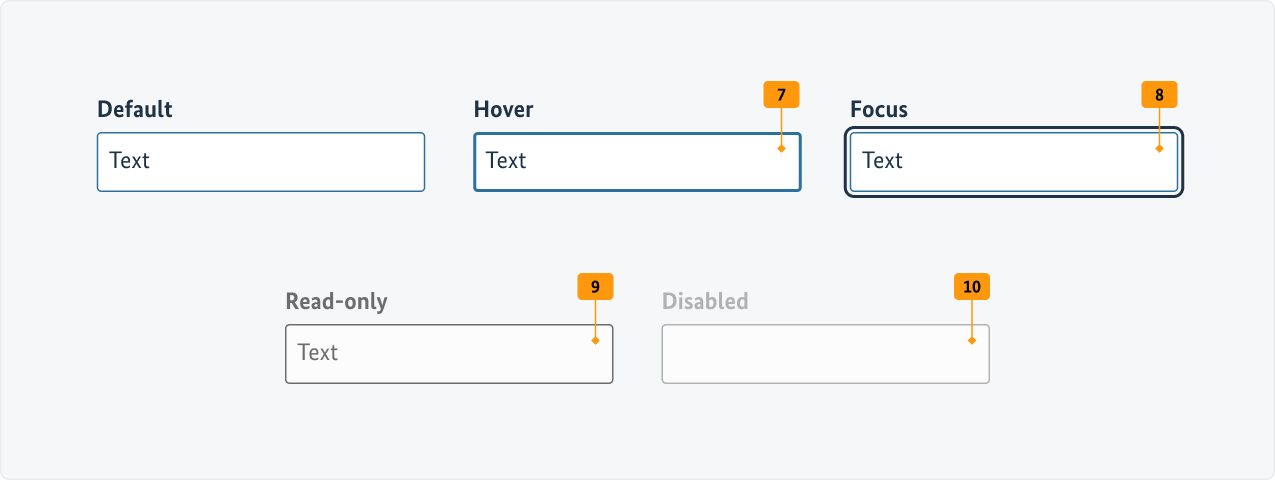The image size is (1275, 480).
Task: Click the "Default" field label
Action: (x=135, y=110)
